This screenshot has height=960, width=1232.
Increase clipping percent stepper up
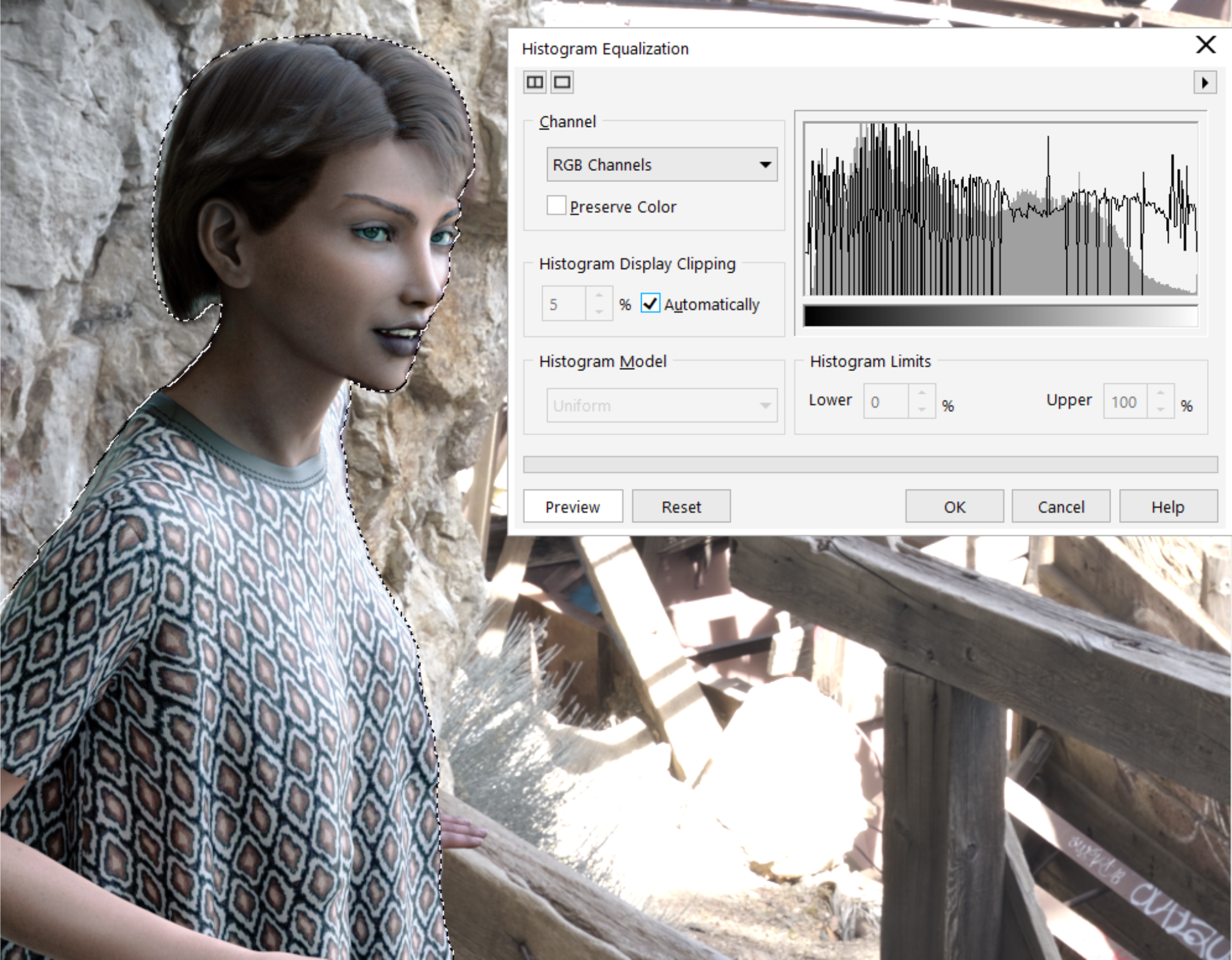coord(600,296)
